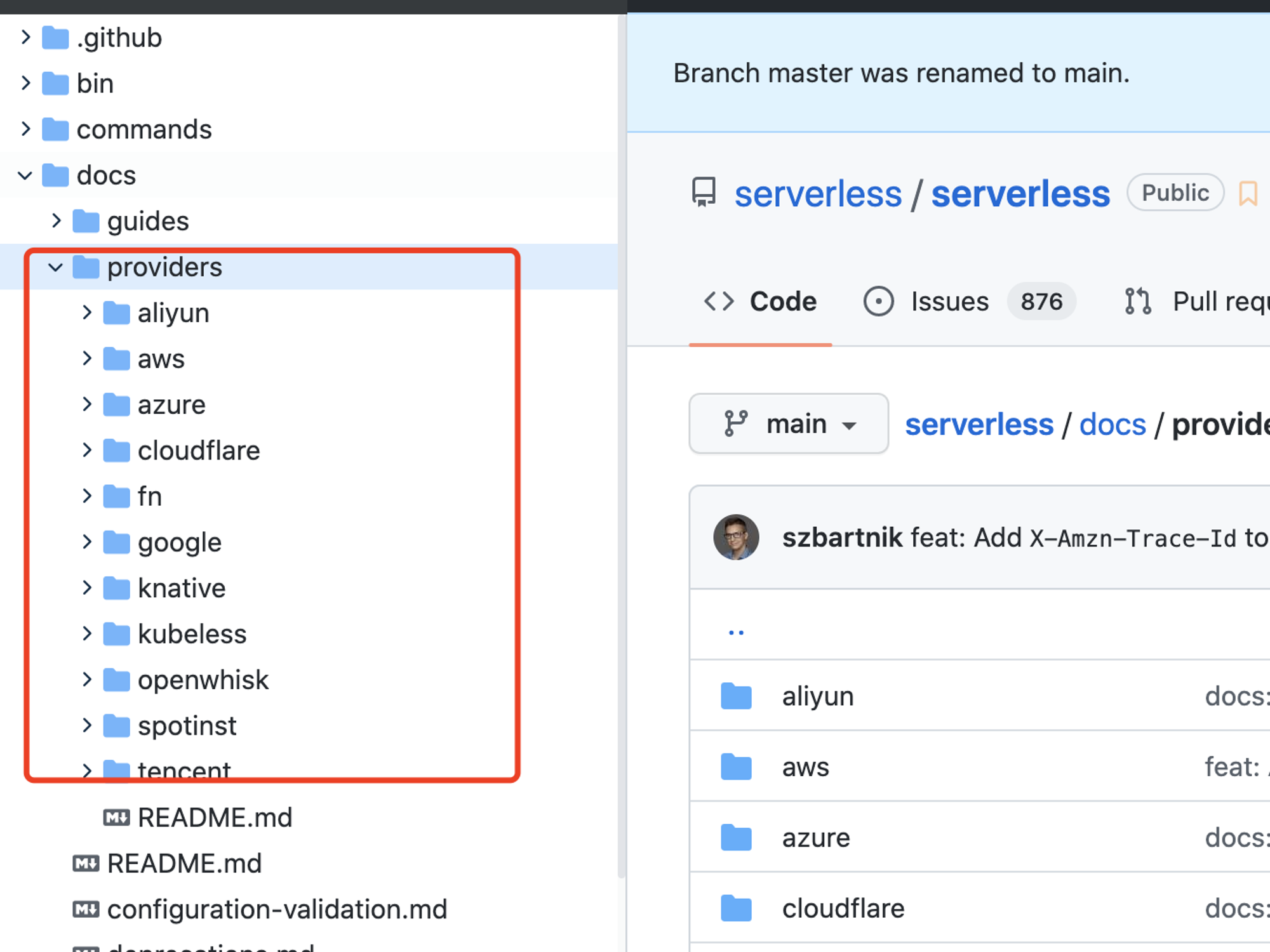Open aws folder in file list

(805, 767)
